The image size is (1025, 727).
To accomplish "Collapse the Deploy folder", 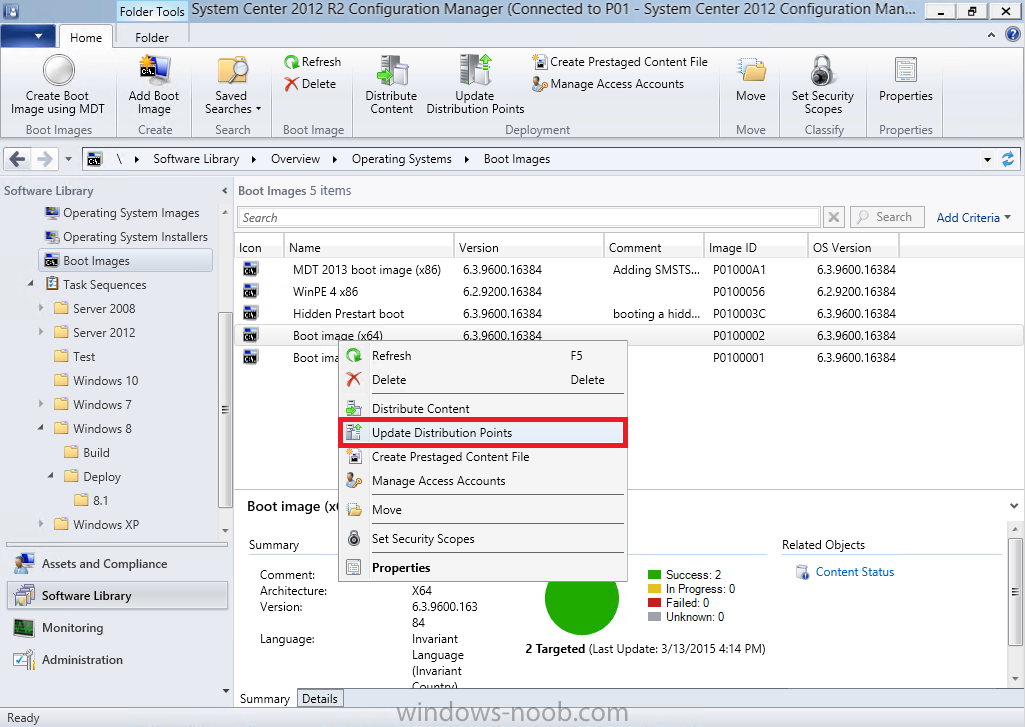I will 51,476.
